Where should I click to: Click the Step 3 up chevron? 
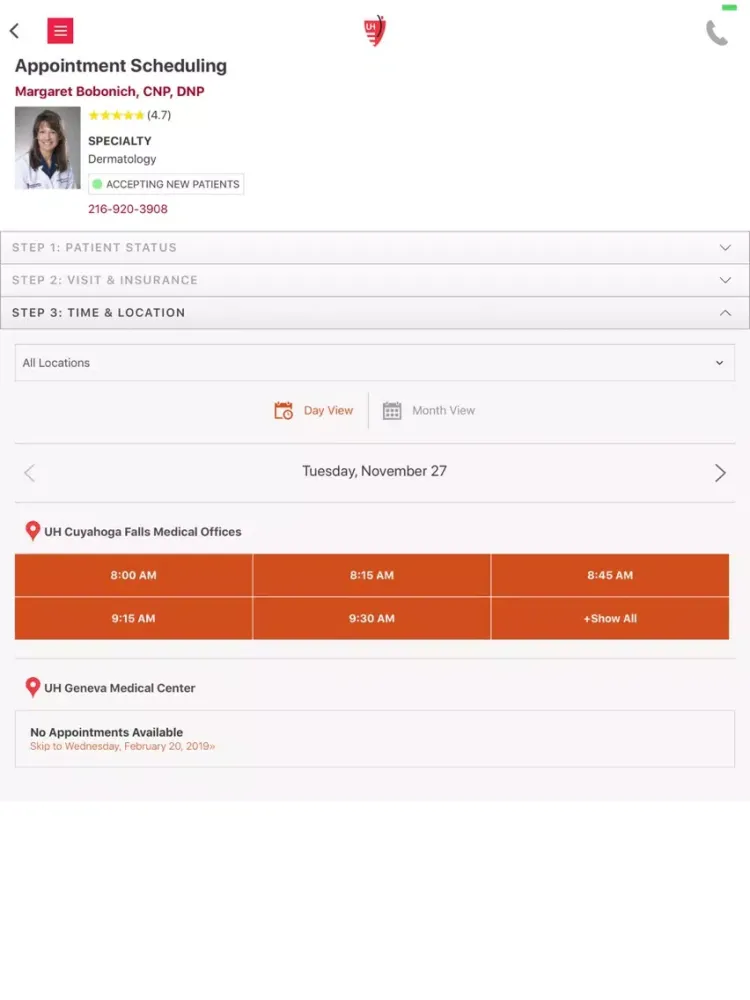725,312
